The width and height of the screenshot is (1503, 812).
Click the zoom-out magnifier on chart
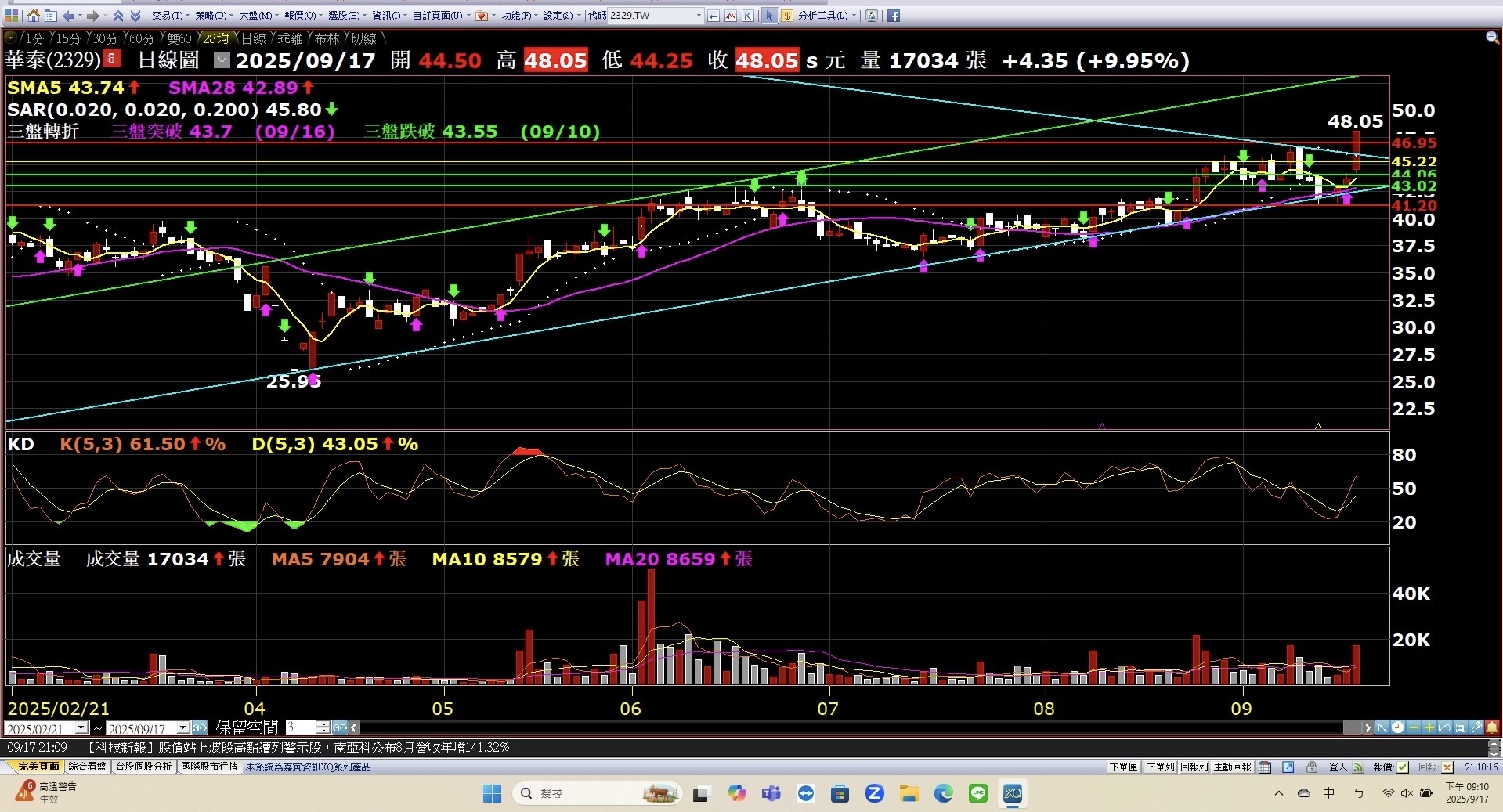click(x=1491, y=38)
